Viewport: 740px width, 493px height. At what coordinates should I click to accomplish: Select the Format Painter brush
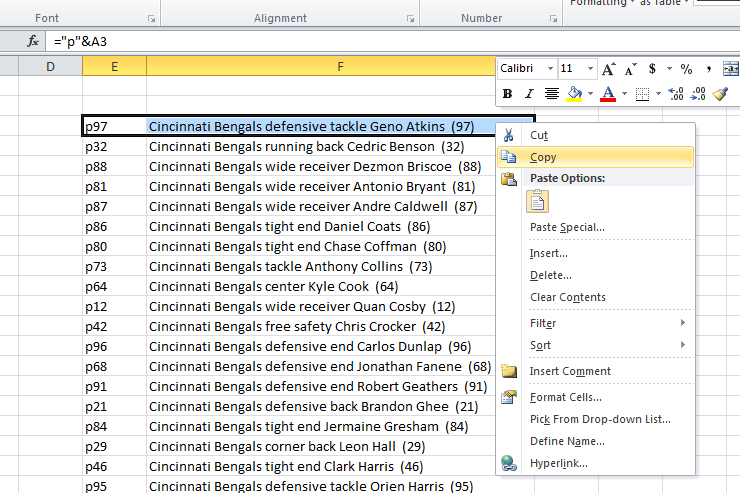pos(720,94)
